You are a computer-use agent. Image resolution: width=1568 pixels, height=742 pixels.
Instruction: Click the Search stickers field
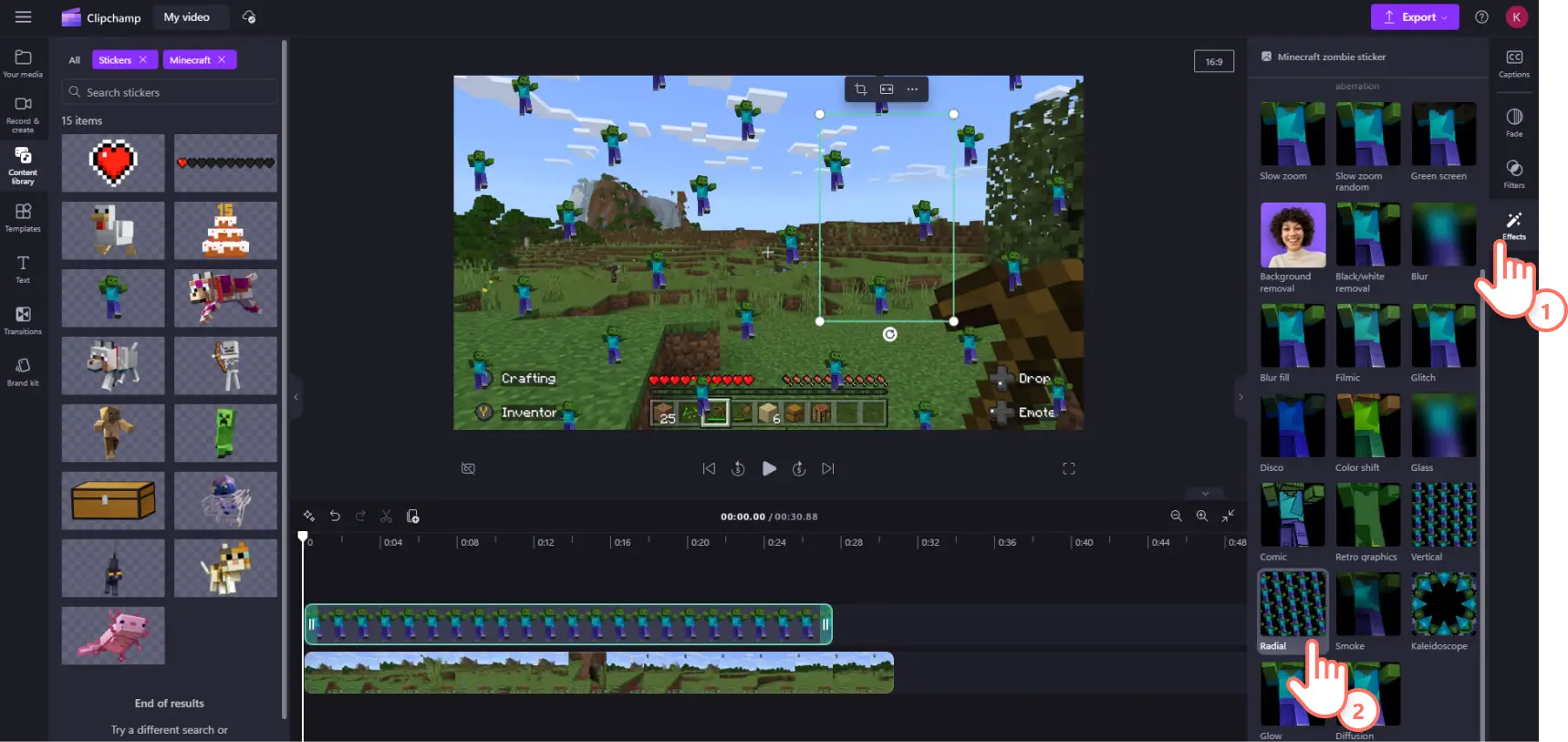pos(170,92)
